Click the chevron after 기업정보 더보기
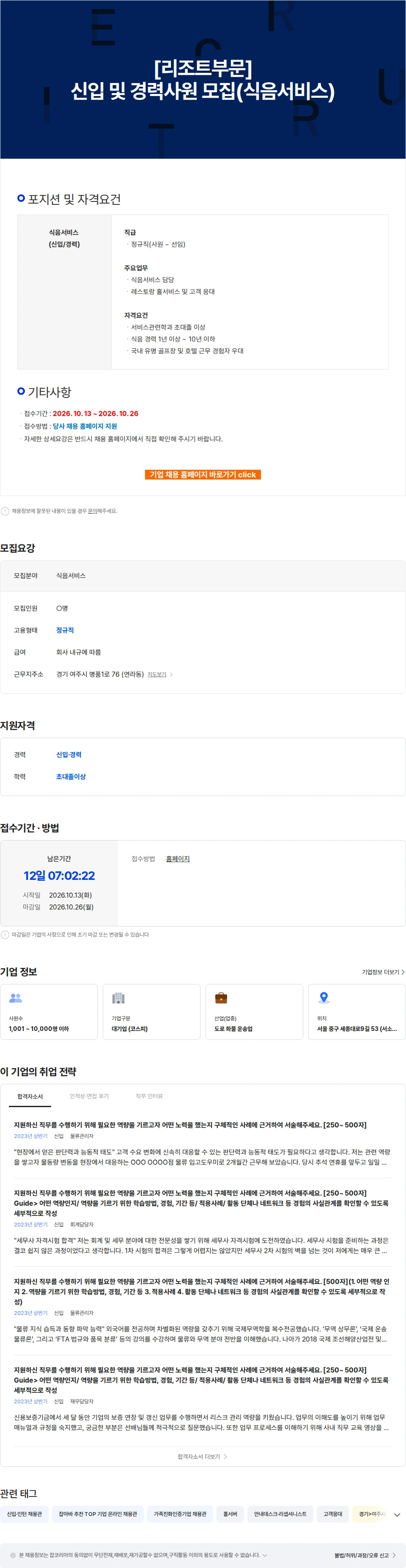 pyautogui.click(x=402, y=972)
